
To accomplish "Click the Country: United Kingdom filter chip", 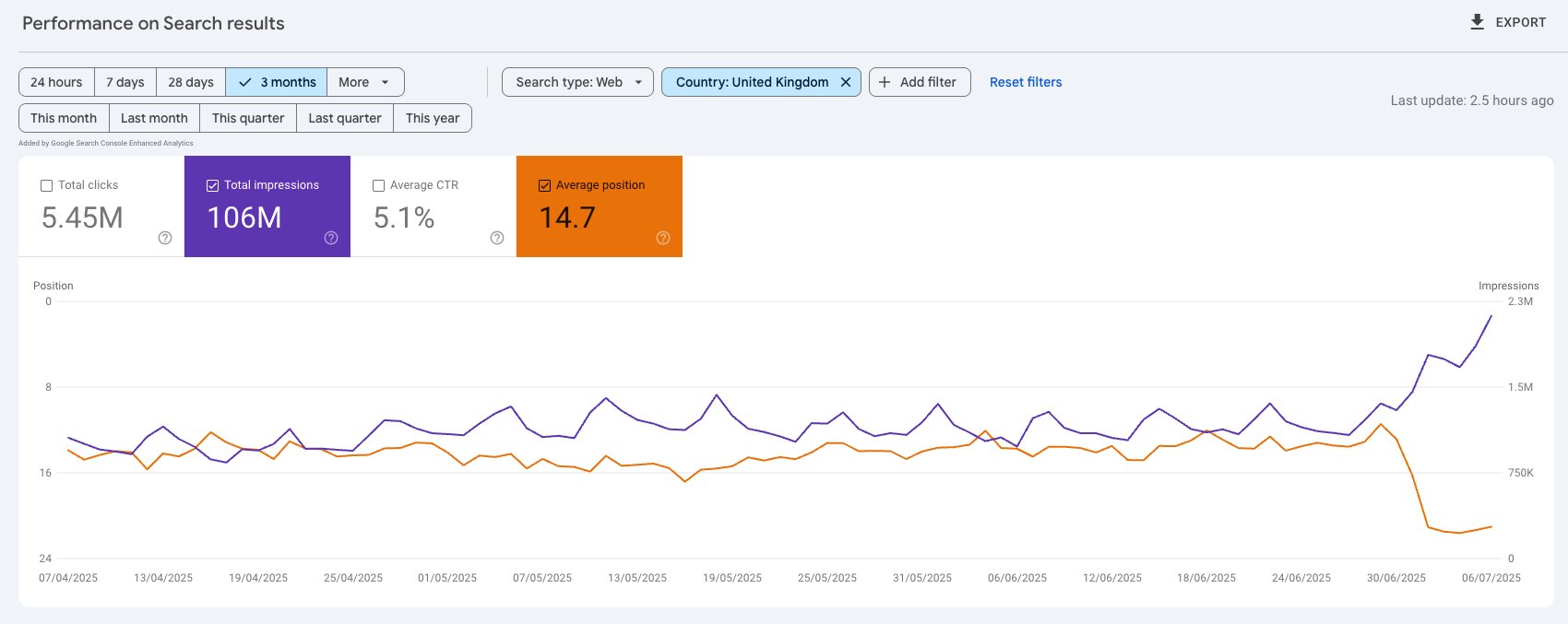I will tap(752, 82).
